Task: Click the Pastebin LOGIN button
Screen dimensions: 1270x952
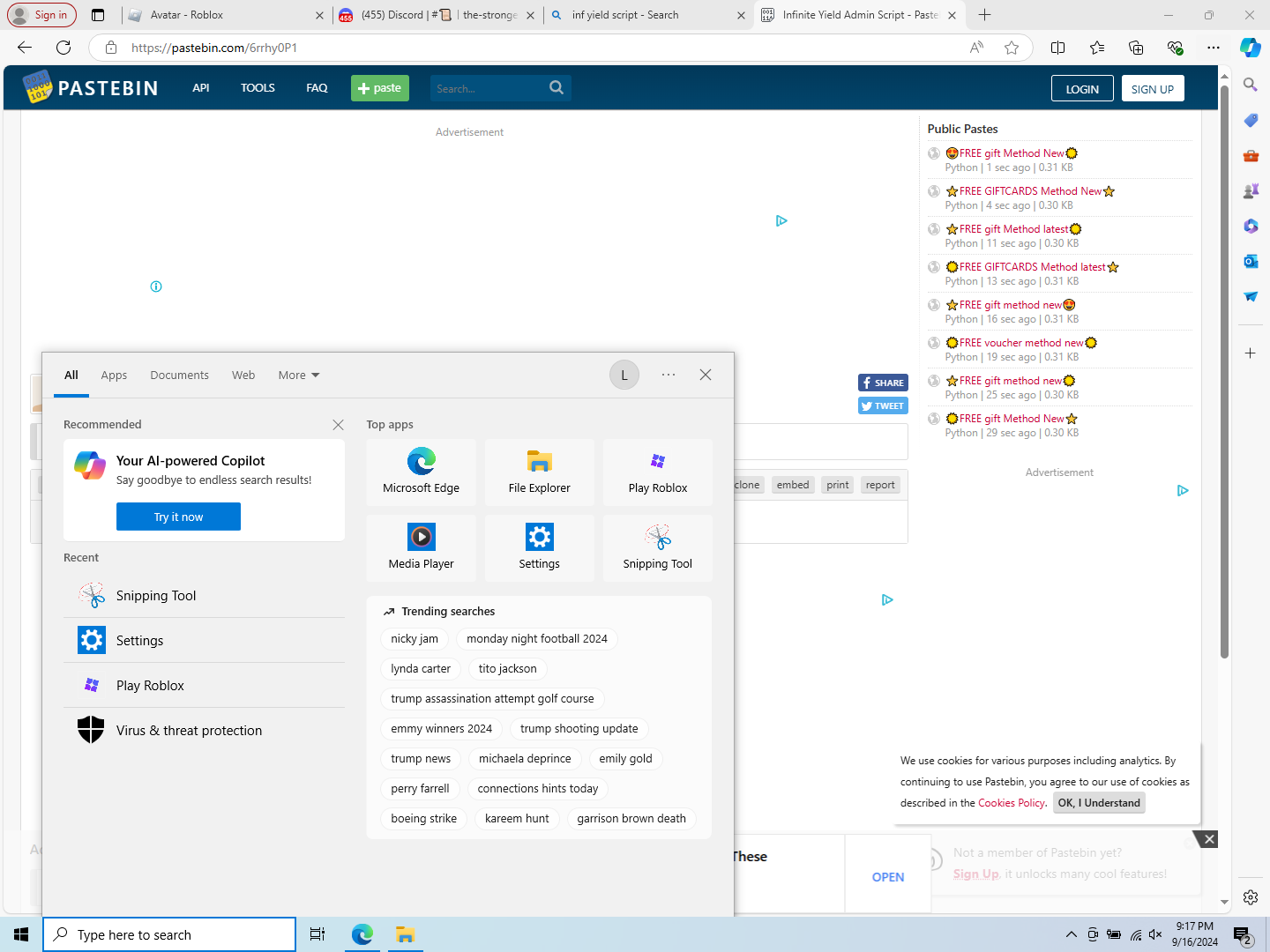Action: tap(1082, 89)
